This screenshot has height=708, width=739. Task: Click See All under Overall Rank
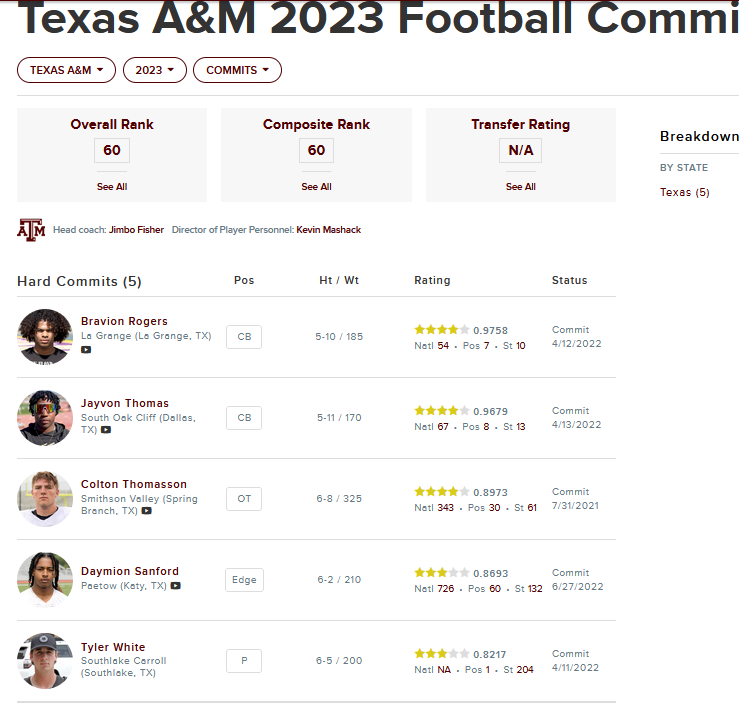point(112,187)
